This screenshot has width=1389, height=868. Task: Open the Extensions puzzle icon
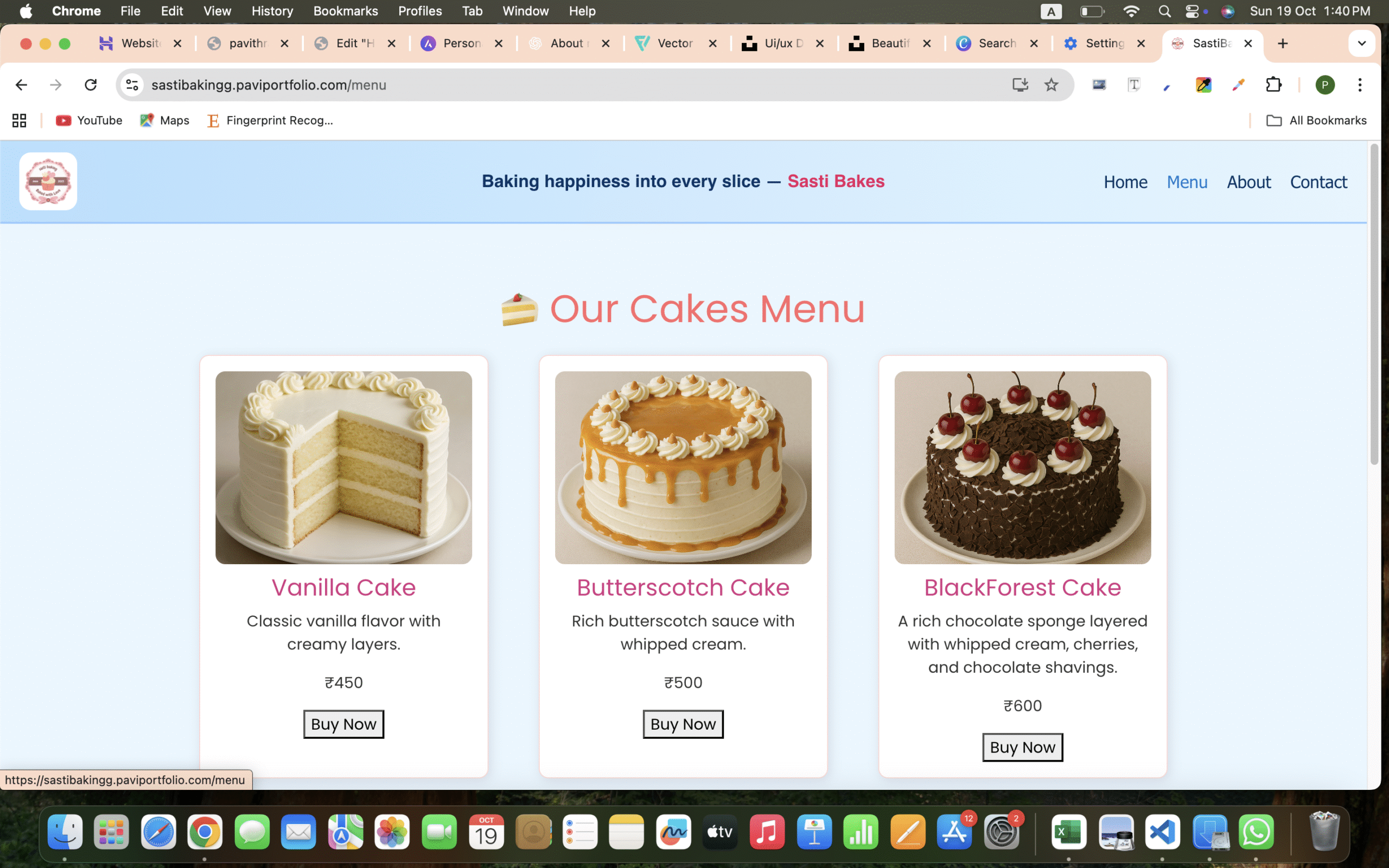click(x=1274, y=85)
